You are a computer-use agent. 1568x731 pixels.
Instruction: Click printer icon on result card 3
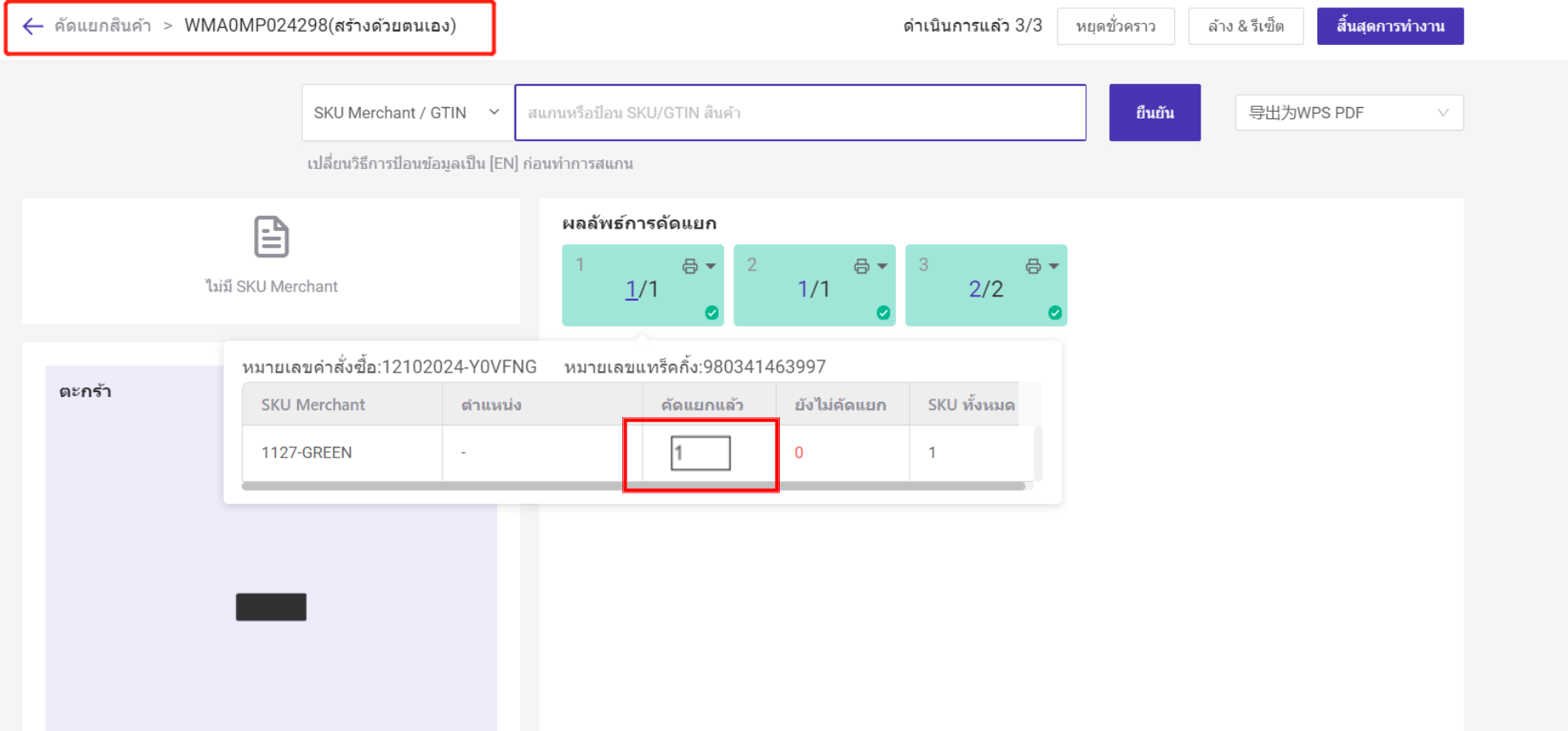coord(1032,266)
